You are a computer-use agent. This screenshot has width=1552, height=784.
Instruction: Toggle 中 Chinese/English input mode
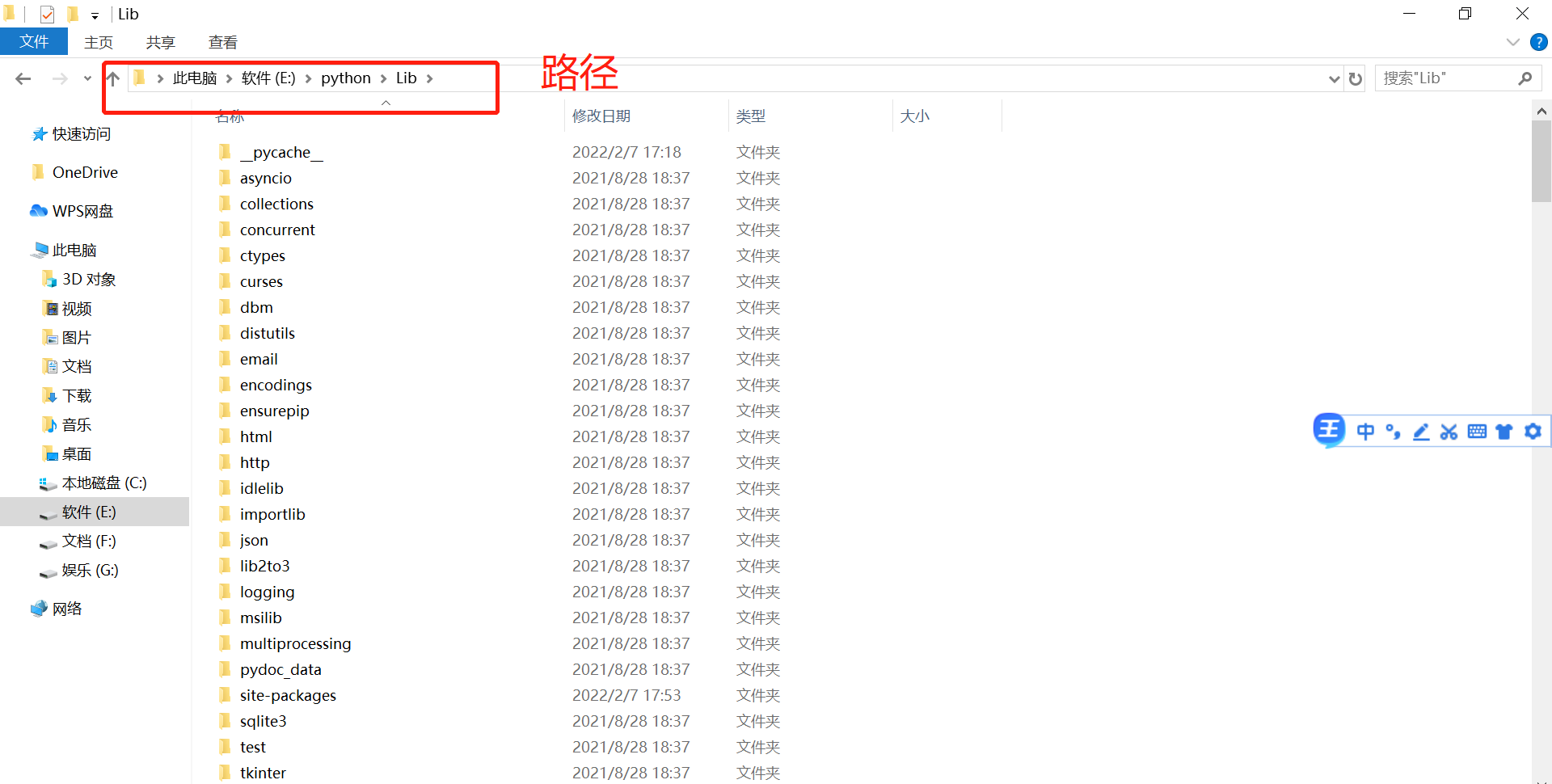pos(1365,432)
